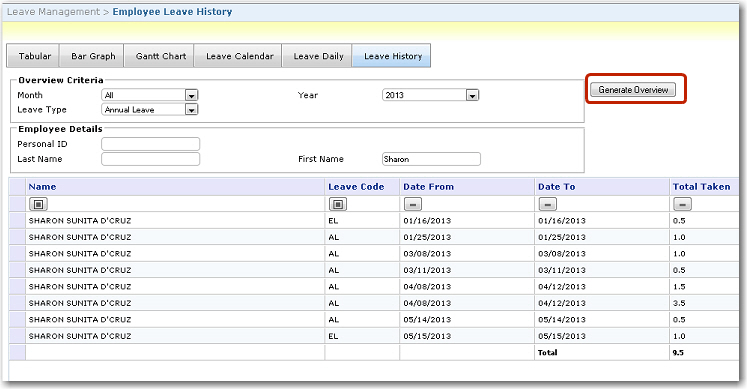Select the Gantt Chart tab
The width and height of the screenshot is (747, 389).
tap(160, 56)
